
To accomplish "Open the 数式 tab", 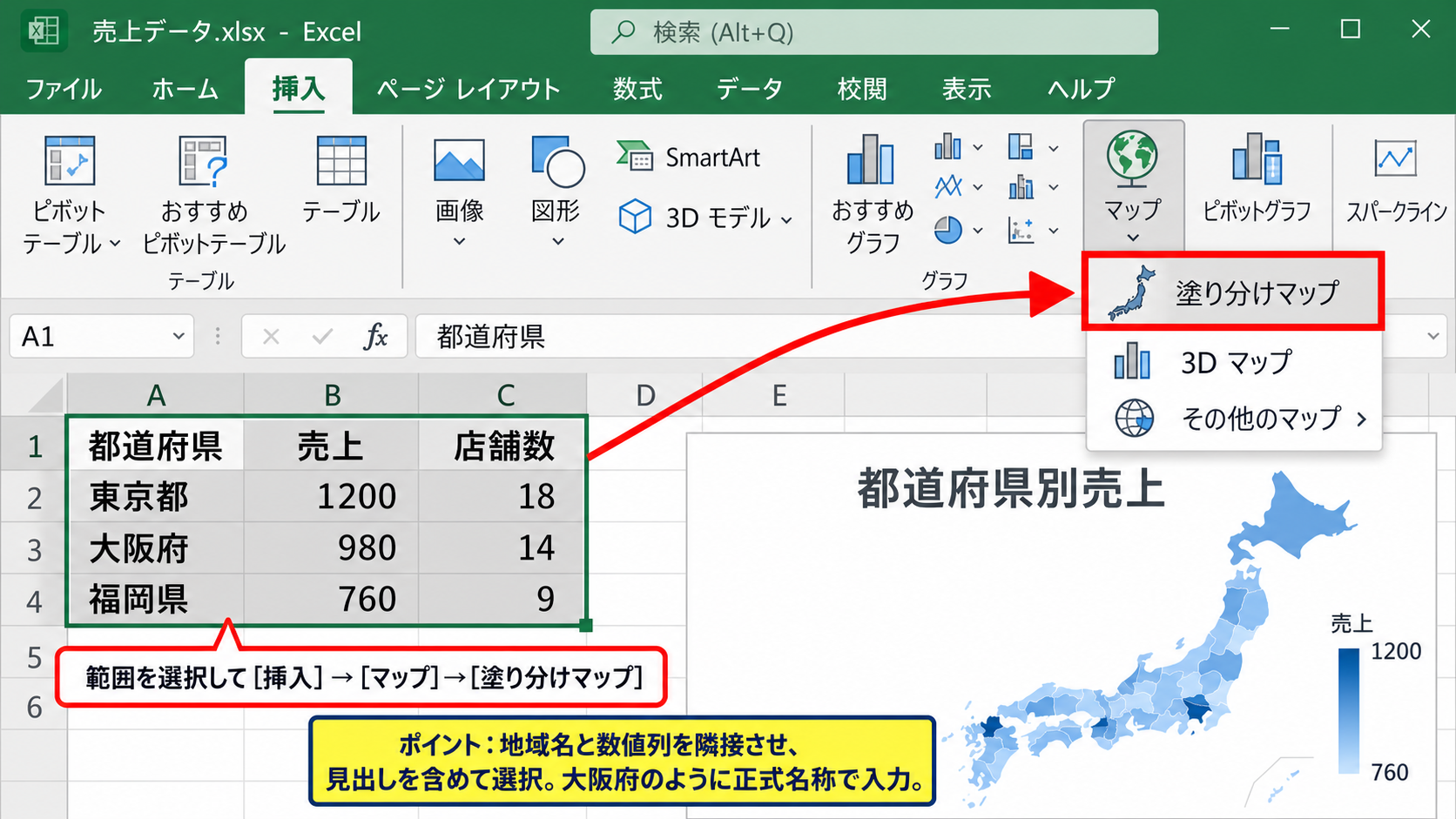I will coord(637,89).
